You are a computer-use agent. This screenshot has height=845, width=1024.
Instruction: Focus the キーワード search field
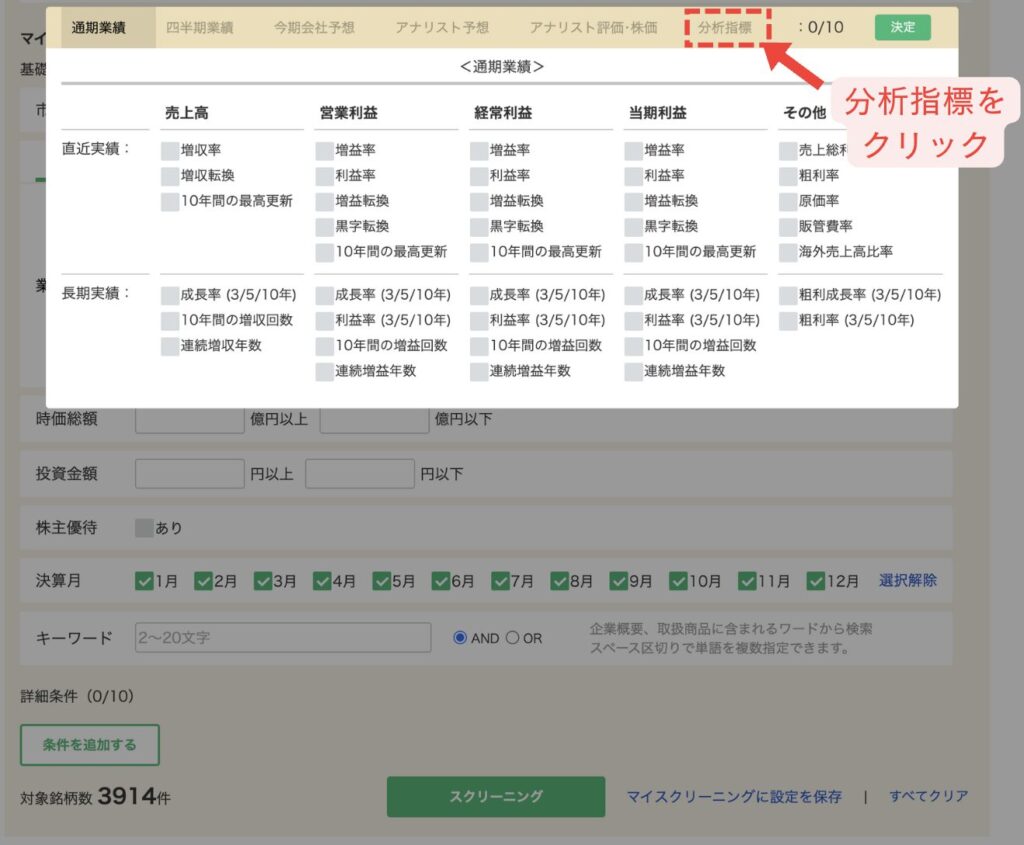(283, 637)
